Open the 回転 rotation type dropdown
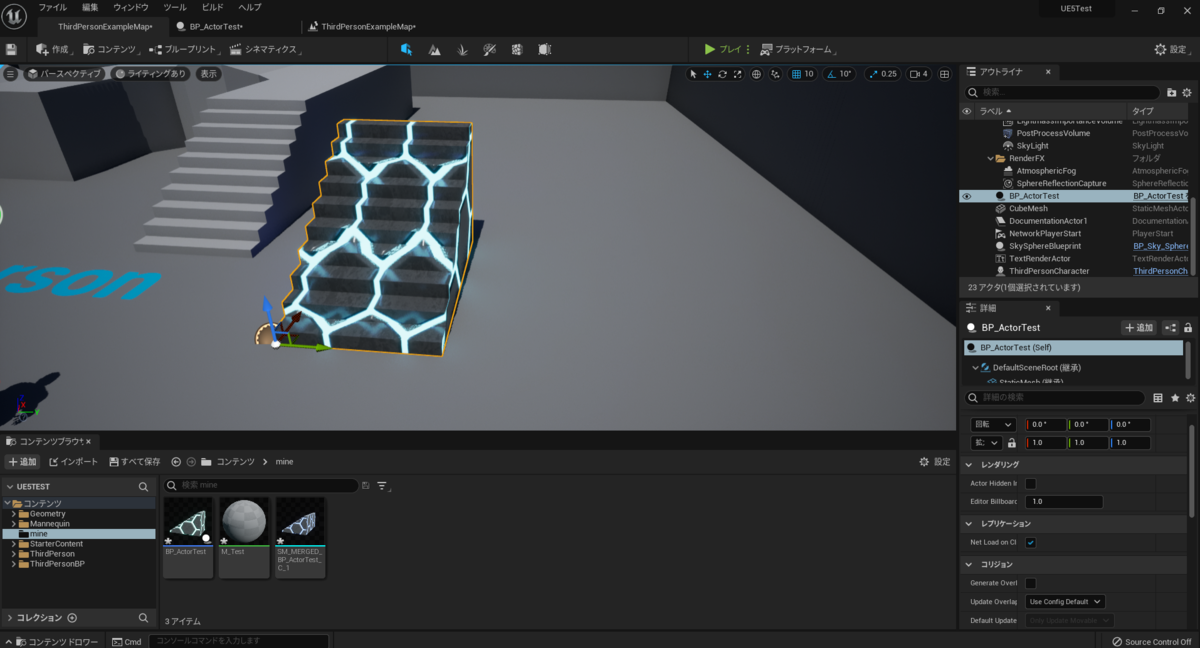This screenshot has width=1200, height=648. pyautogui.click(x=994, y=425)
